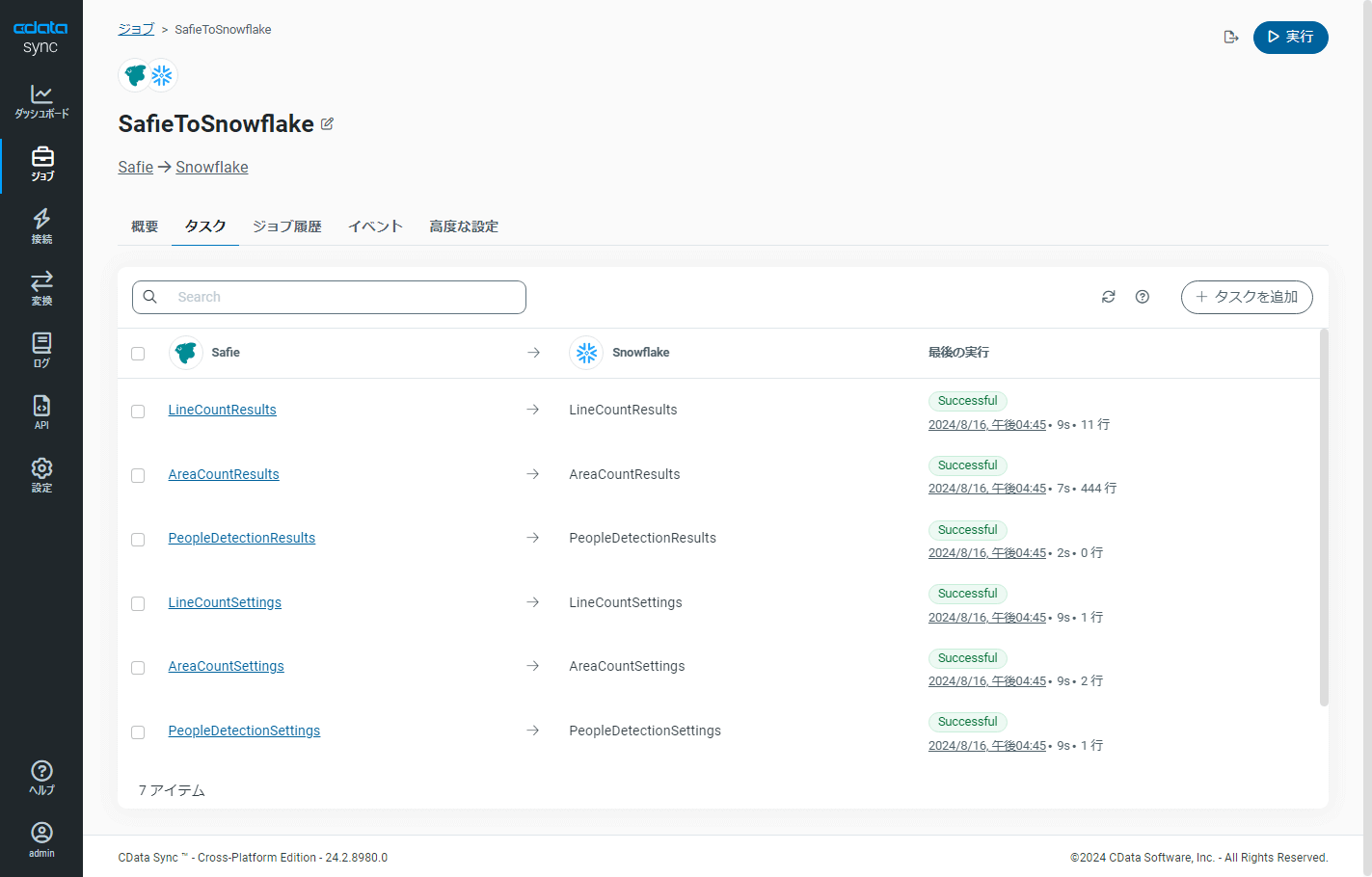Open the Help (ヘルプ) sidebar icon
The image size is (1372, 877).
click(41, 778)
